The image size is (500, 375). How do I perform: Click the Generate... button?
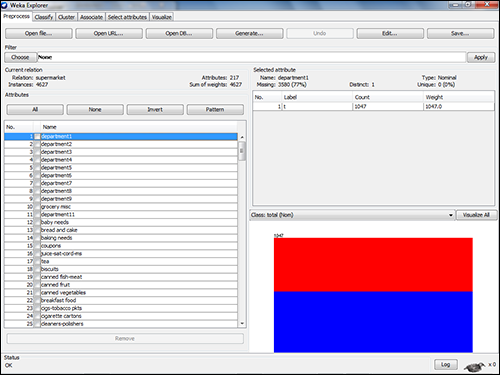[x=249, y=33]
